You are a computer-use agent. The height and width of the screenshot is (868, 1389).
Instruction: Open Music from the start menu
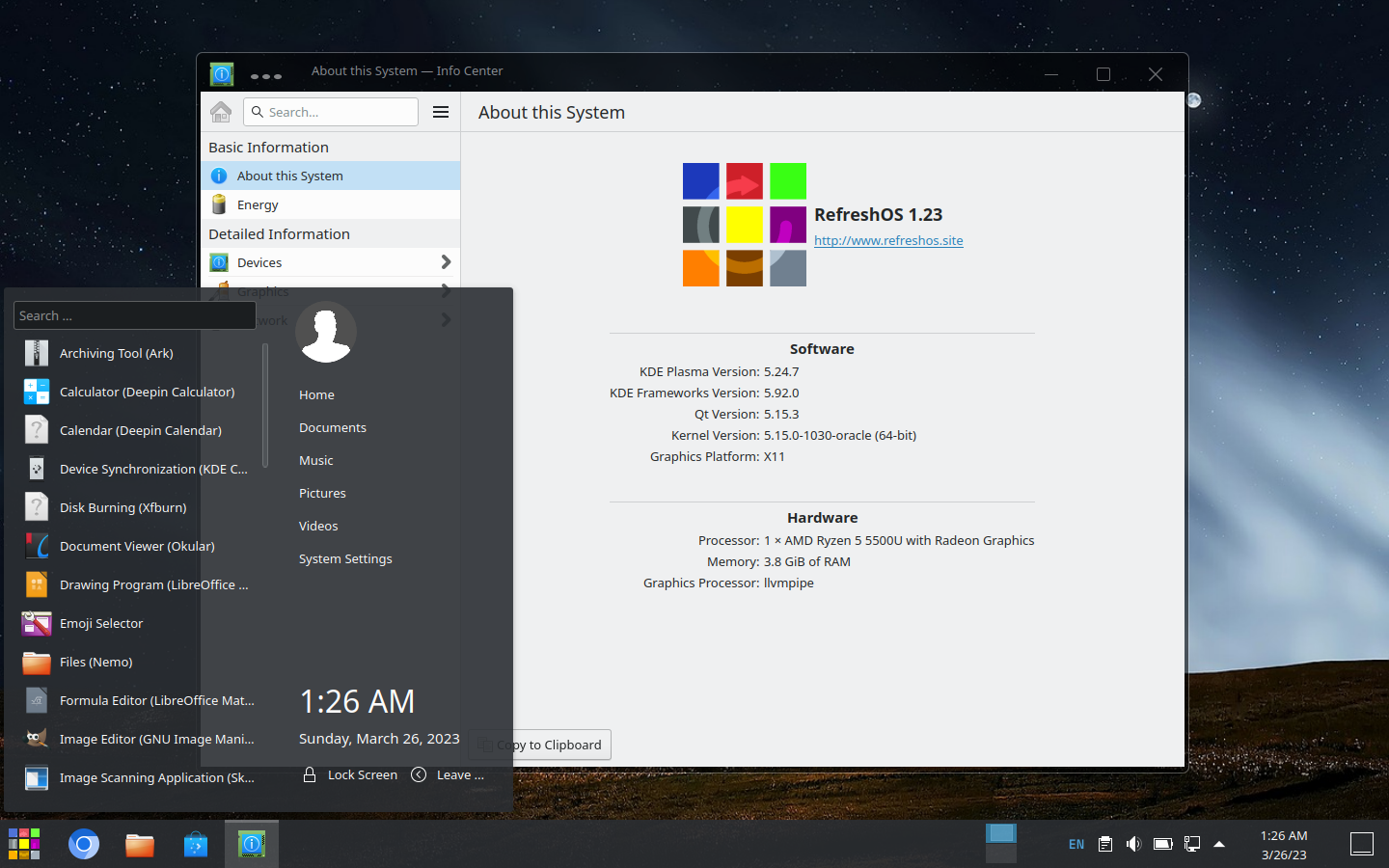click(x=316, y=460)
